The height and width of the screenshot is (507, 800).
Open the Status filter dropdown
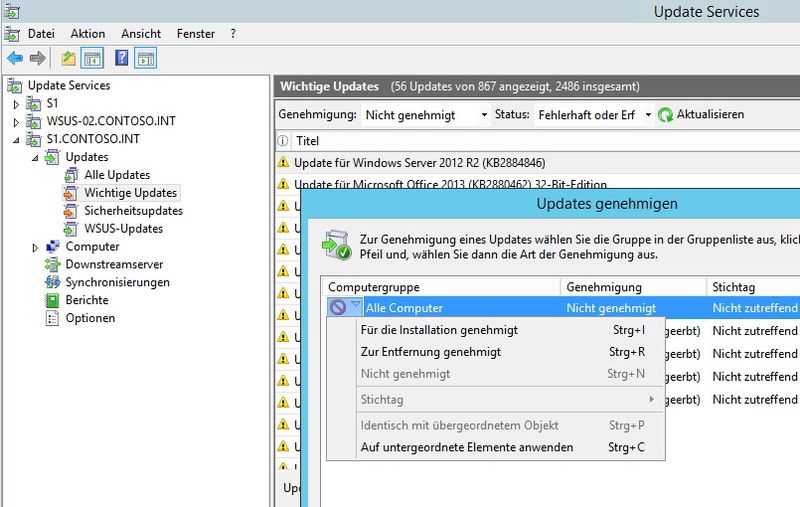tap(648, 115)
